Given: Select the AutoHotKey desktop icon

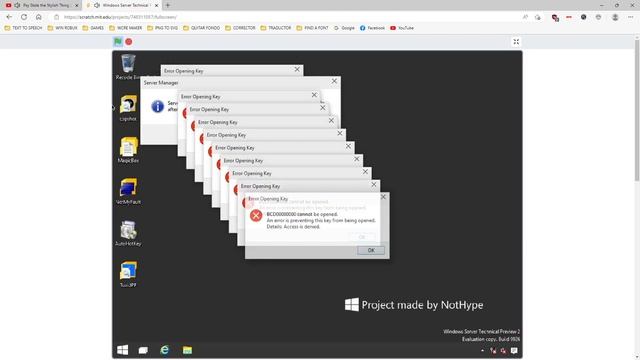Looking at the screenshot, I should pyautogui.click(x=128, y=233).
